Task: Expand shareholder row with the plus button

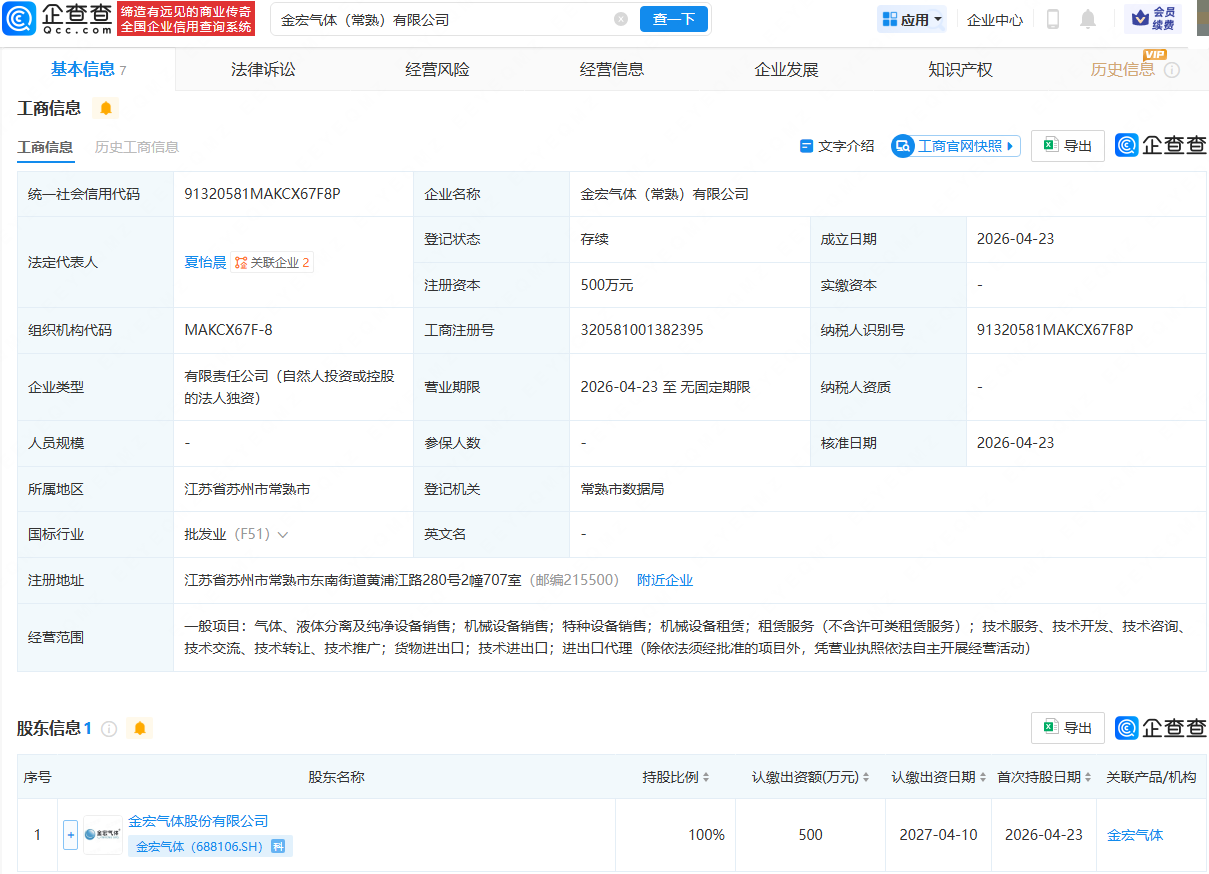Action: [70, 834]
